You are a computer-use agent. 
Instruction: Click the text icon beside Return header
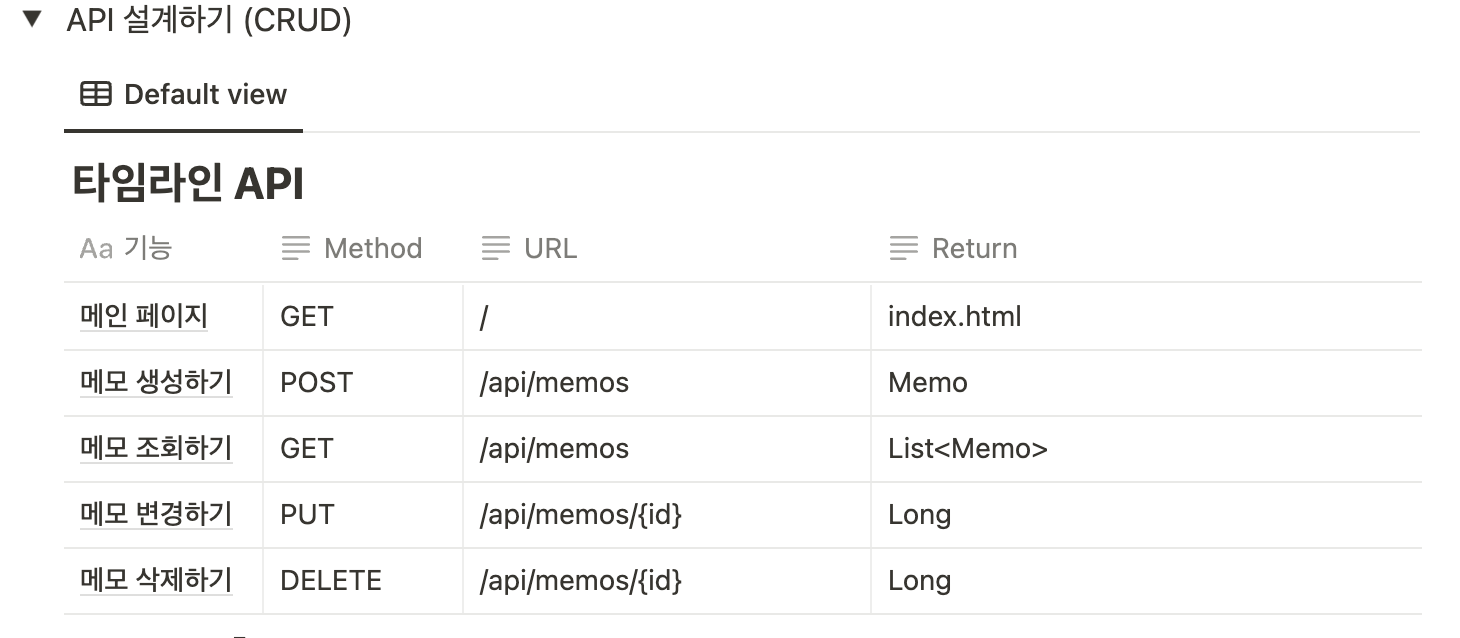click(903, 248)
